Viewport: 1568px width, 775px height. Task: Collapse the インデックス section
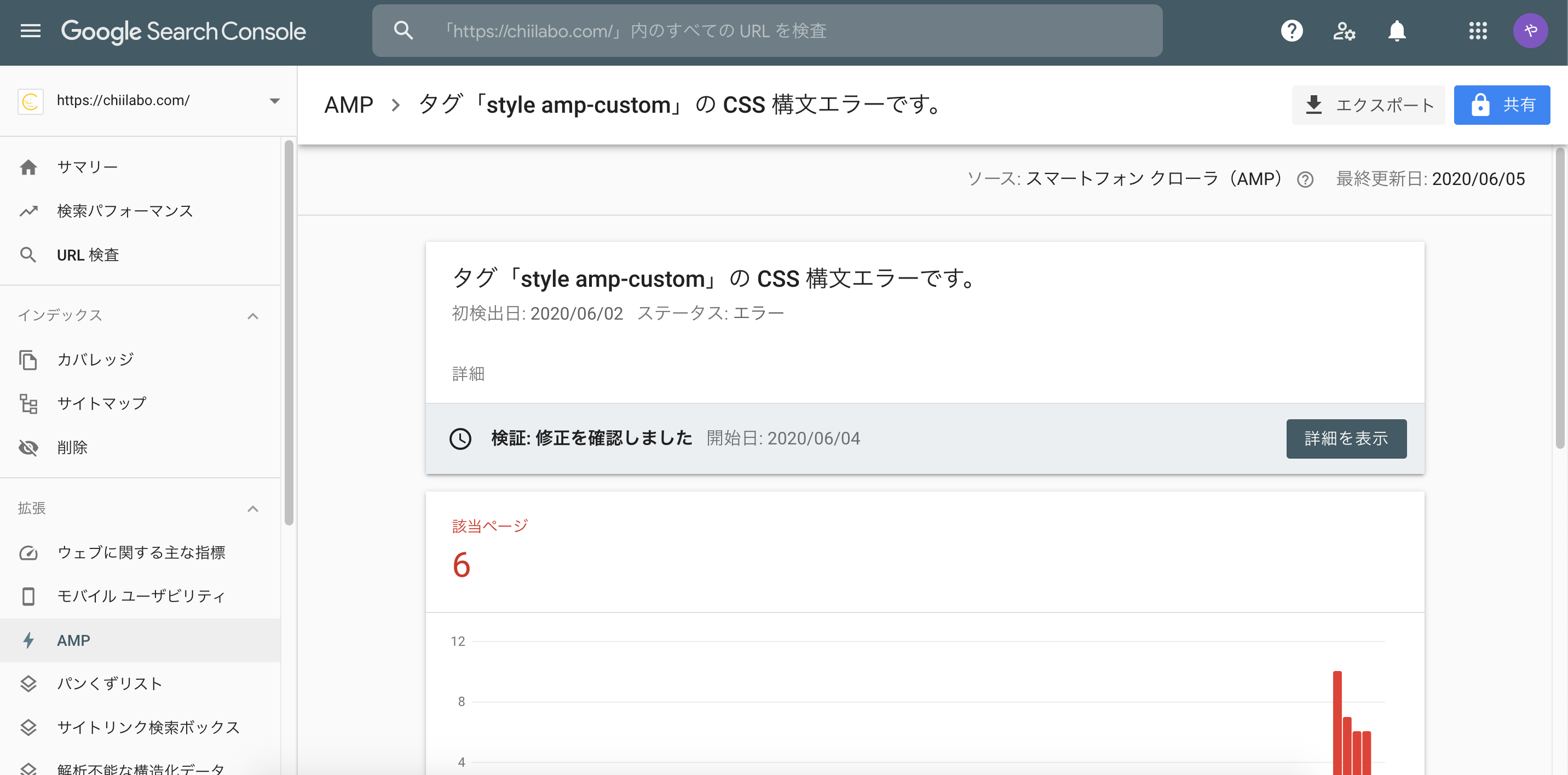click(252, 316)
